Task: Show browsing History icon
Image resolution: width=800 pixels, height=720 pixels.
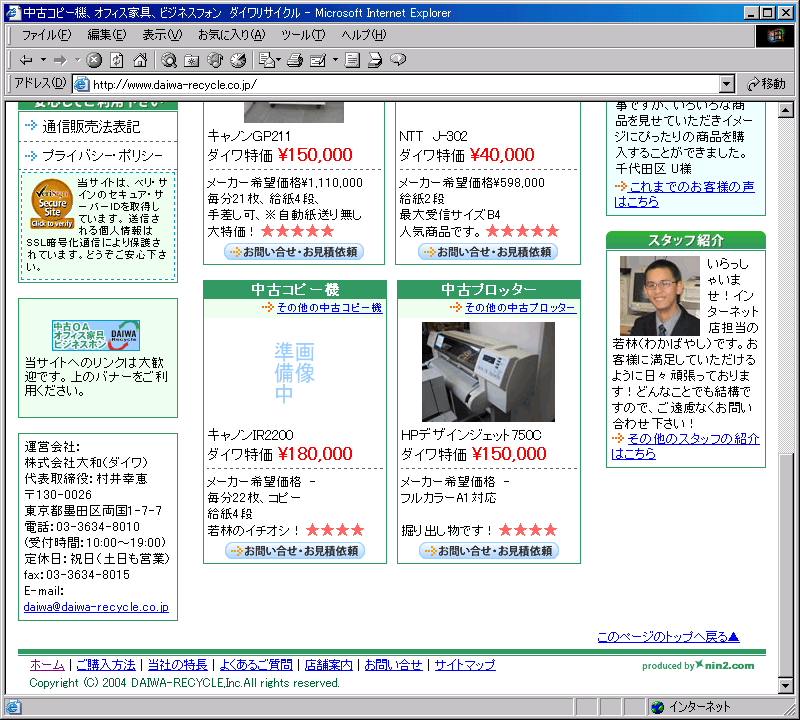Action: [x=238, y=60]
